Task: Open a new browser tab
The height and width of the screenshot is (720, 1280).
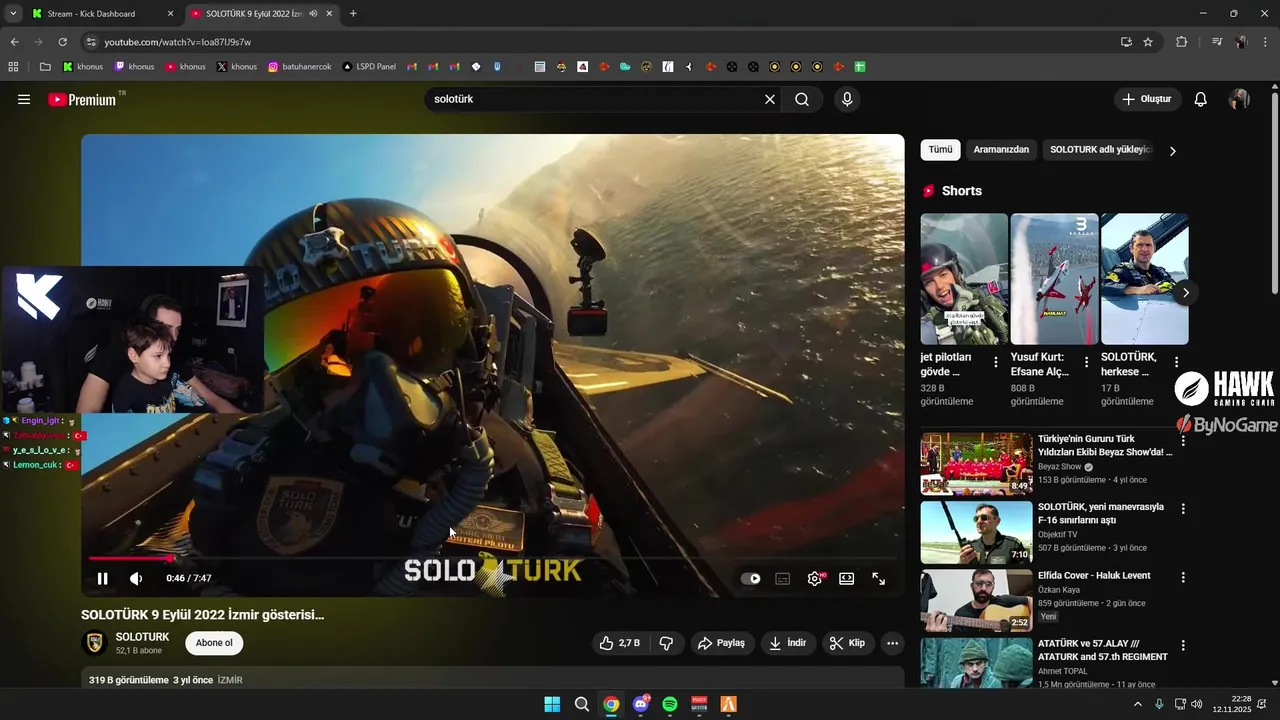Action: pos(353,14)
